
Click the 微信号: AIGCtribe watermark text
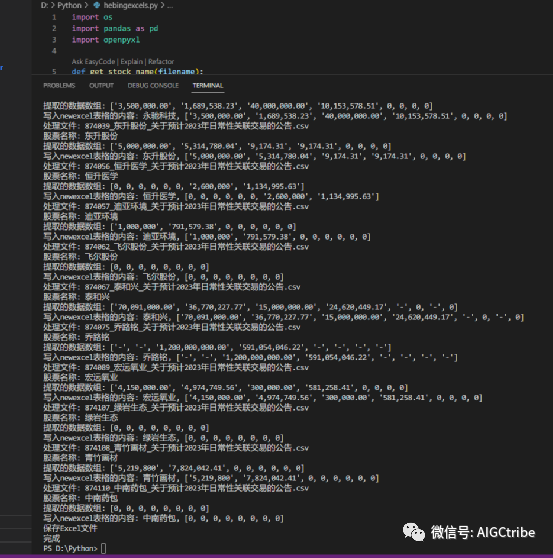pyautogui.click(x=483, y=532)
